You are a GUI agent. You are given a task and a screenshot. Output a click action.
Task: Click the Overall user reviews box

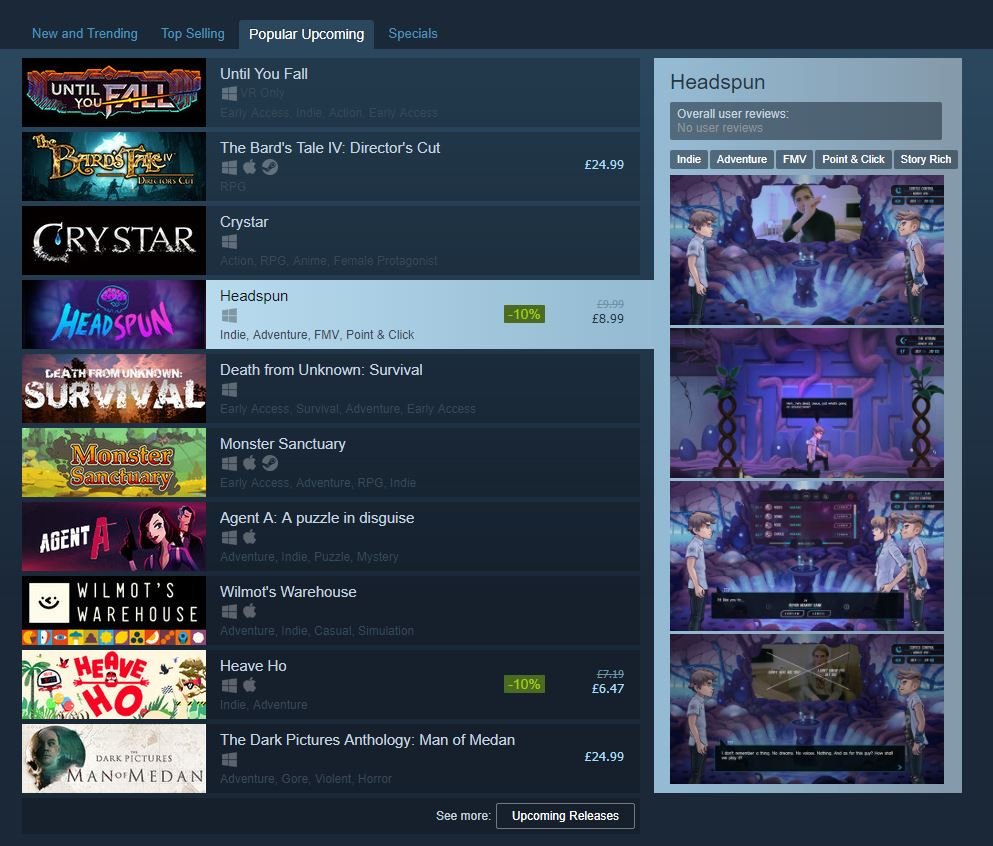point(806,121)
